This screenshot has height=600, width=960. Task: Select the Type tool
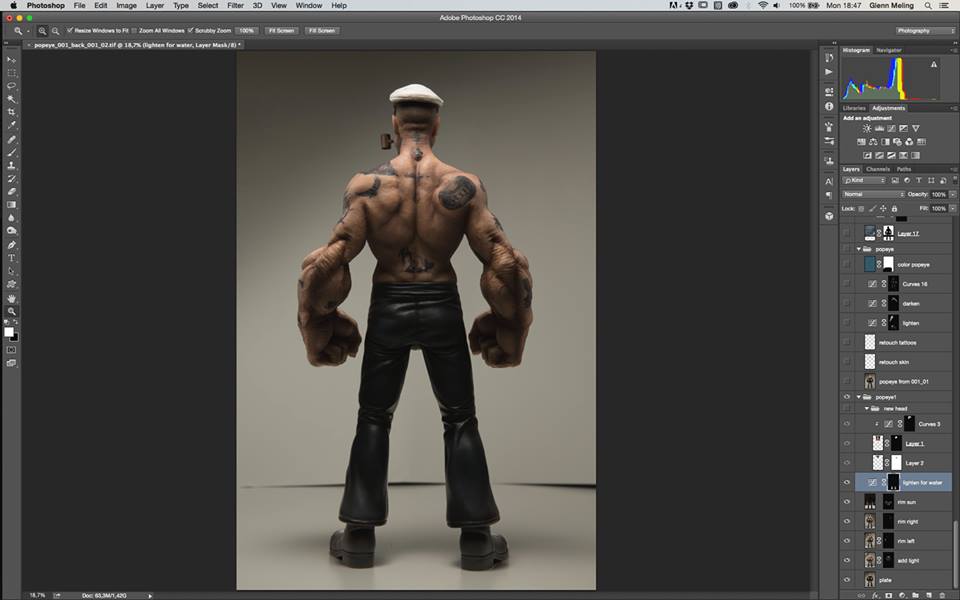click(12, 258)
